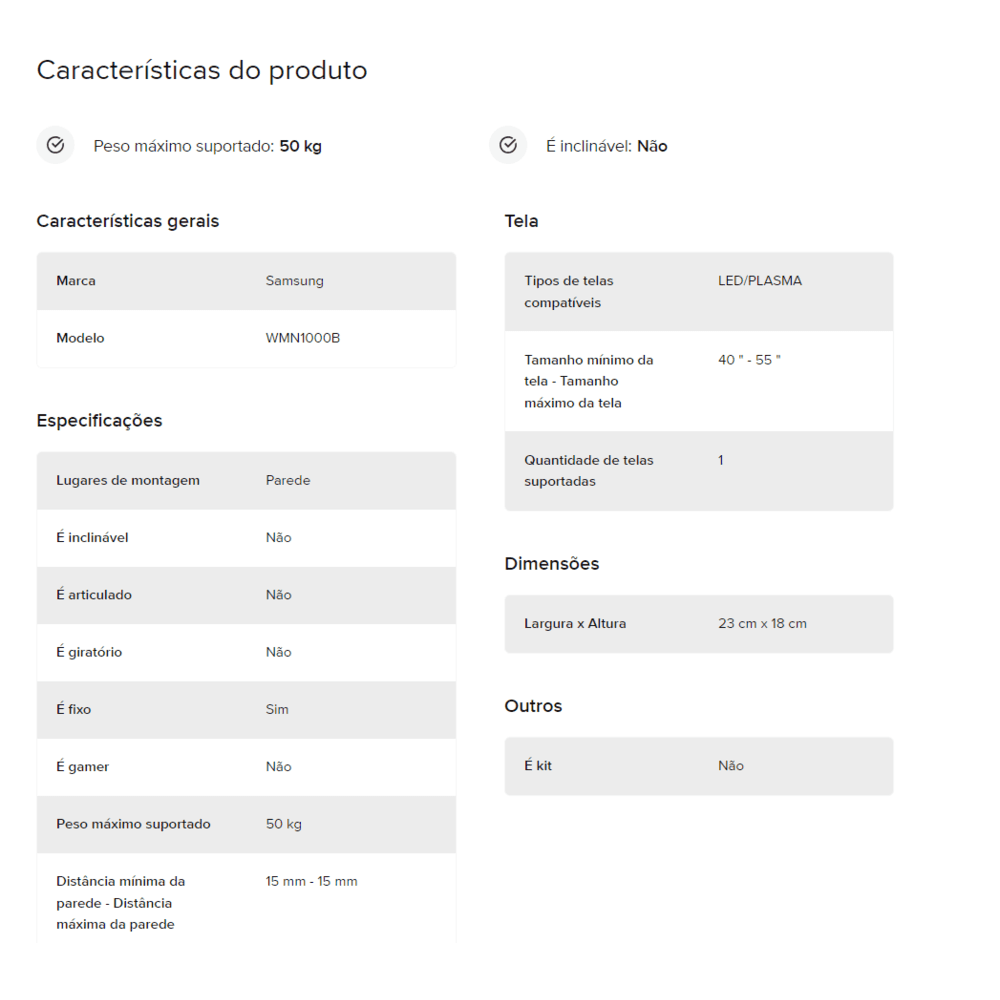Select the Marca Samsung row
The width and height of the screenshot is (1000, 1000).
[x=246, y=281]
